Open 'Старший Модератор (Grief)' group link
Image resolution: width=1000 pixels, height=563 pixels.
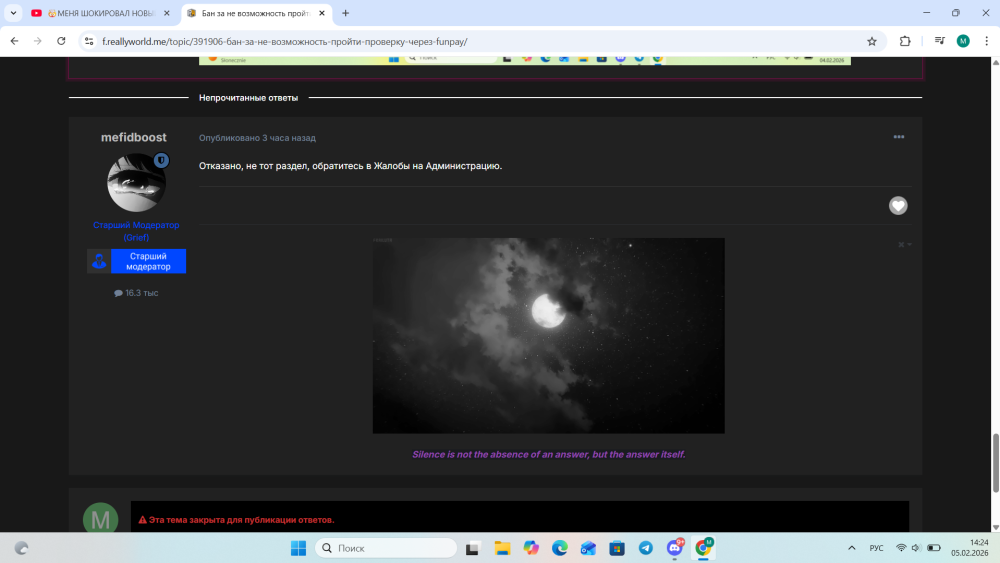136,231
